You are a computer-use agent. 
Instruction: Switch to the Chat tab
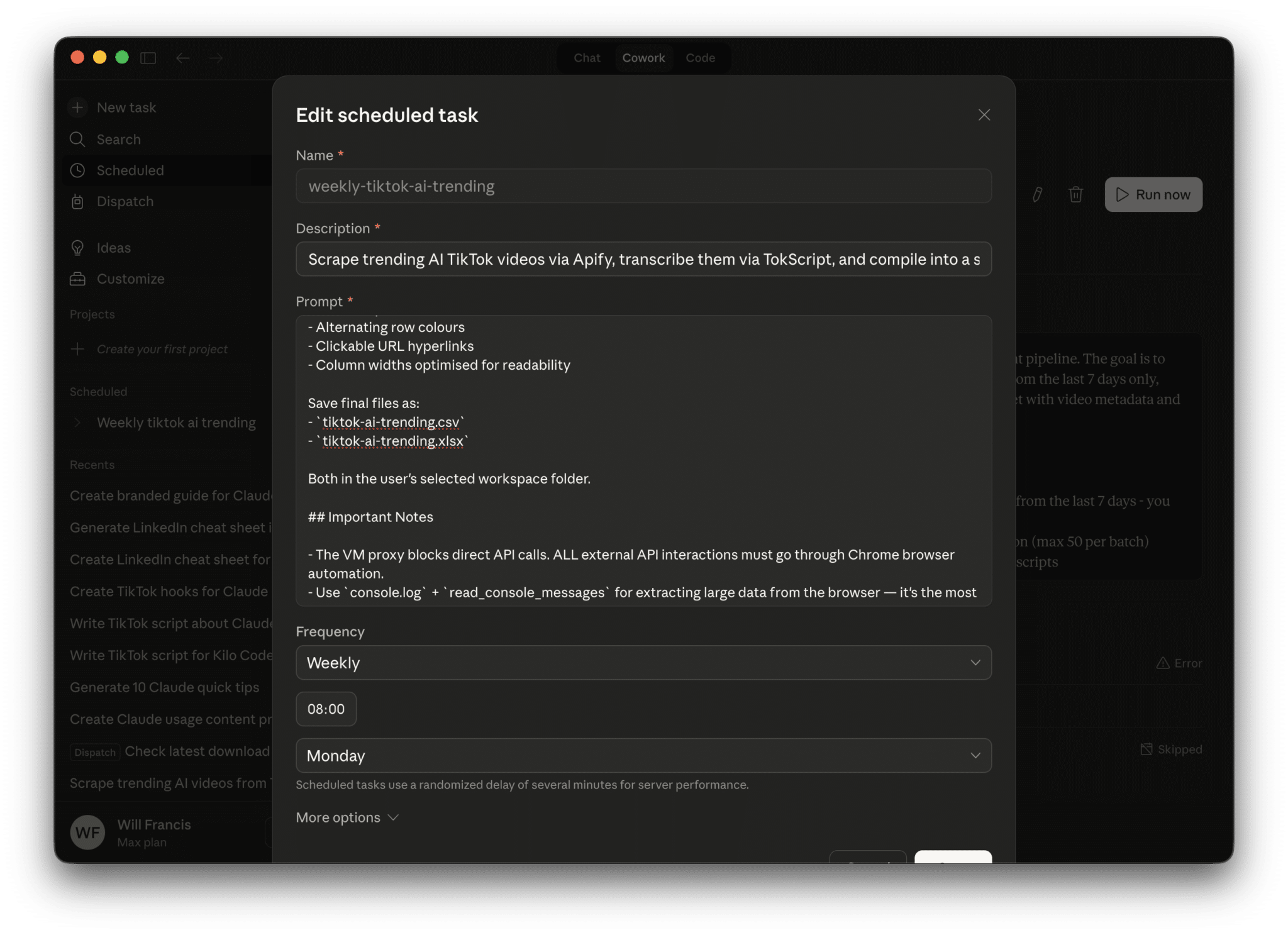(x=587, y=58)
